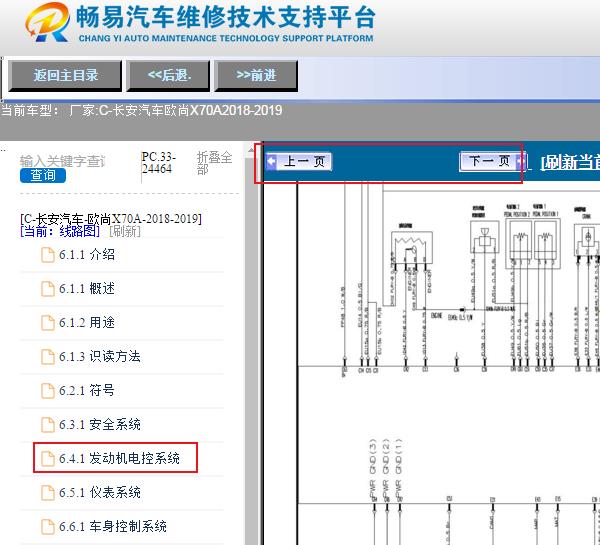Click the 刷新当前 link

tap(570, 163)
